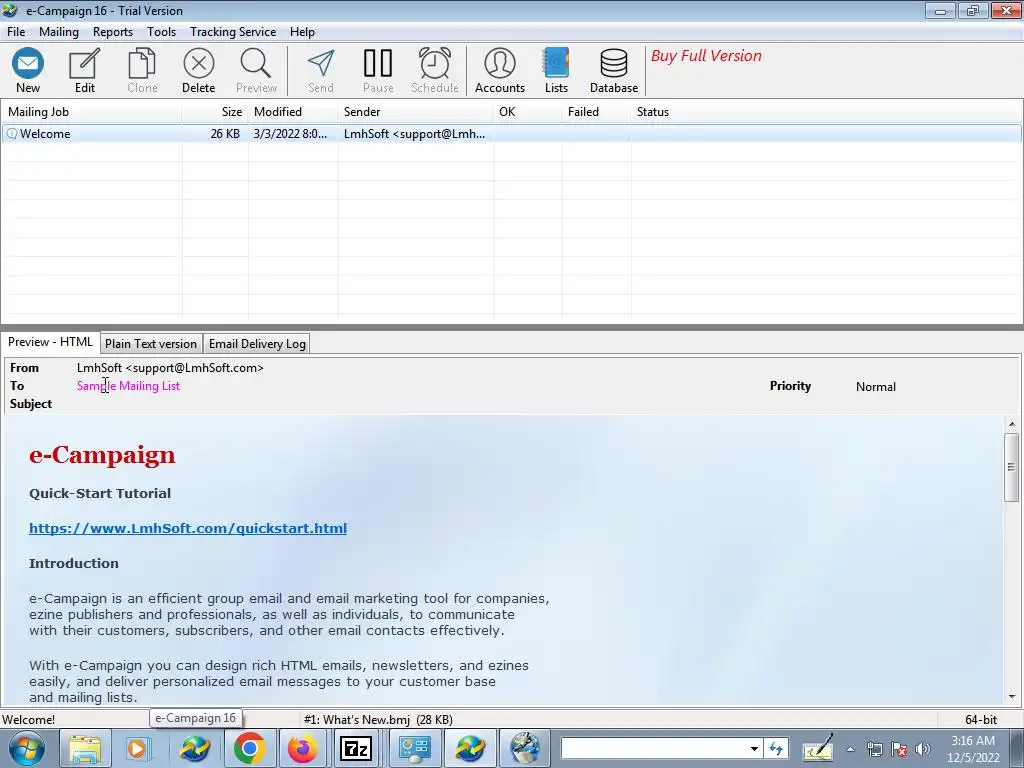Click the What's New.bmj status entry
The image size is (1024, 768).
point(377,720)
